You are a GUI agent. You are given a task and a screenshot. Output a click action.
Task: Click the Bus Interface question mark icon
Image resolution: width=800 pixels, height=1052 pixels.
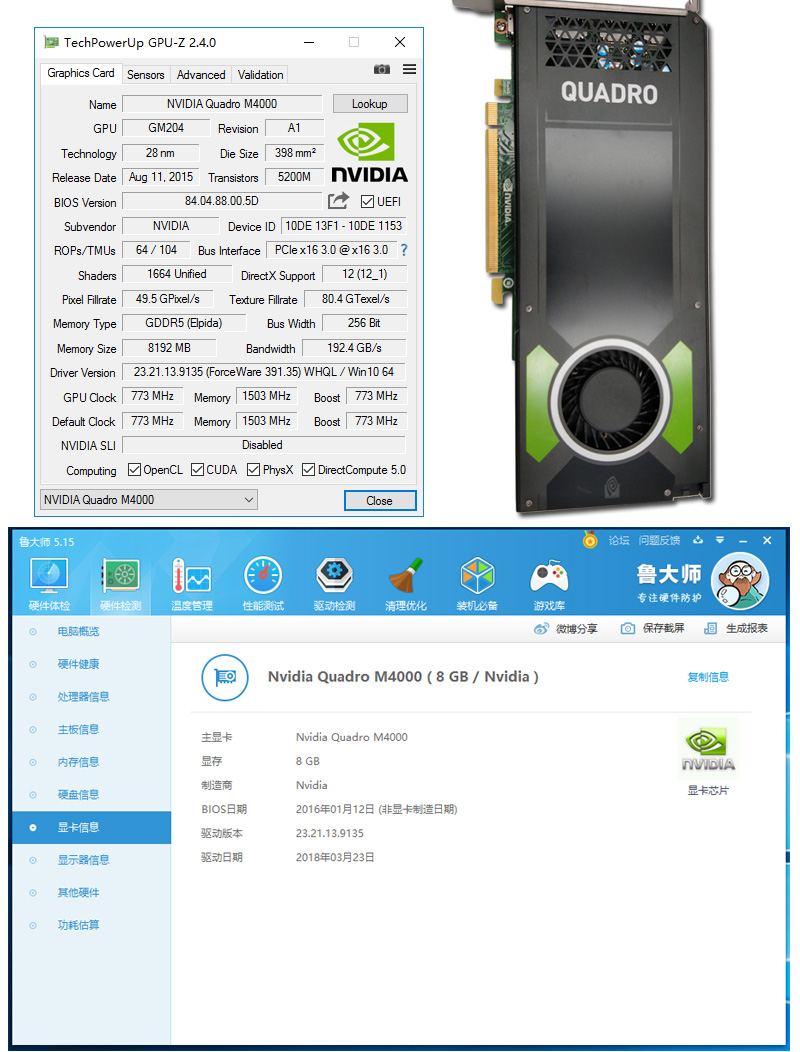[x=404, y=250]
